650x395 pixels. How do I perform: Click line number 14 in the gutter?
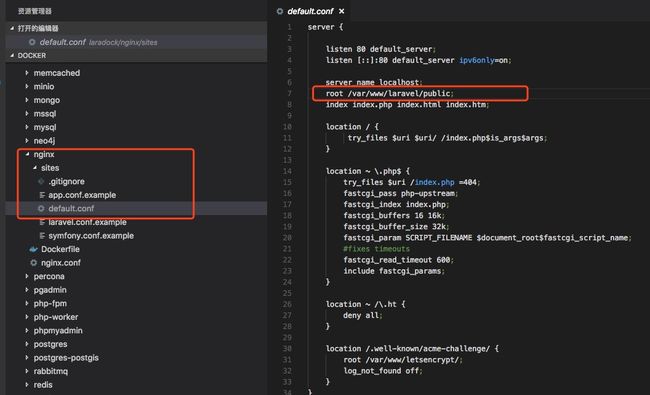[287, 171]
